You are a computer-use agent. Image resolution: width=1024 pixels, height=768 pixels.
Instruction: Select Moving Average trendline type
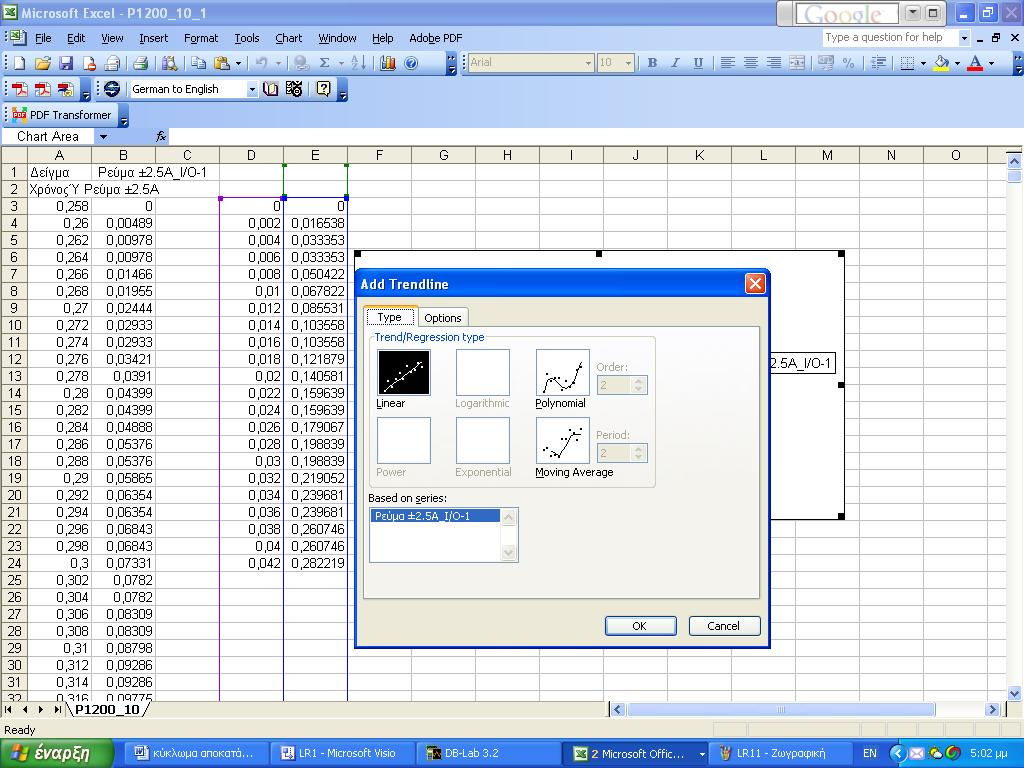562,441
